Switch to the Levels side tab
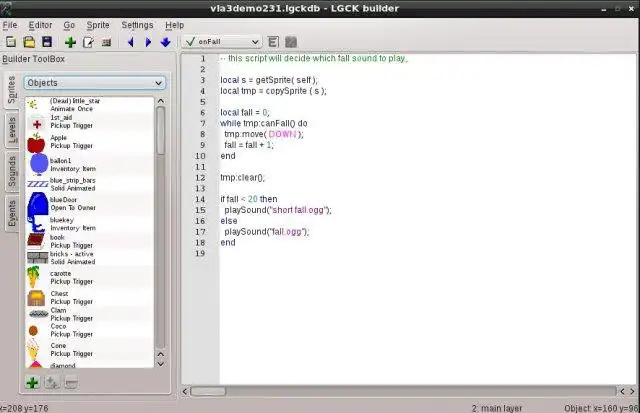Screen dimensions: 640x413 click(x=12, y=130)
